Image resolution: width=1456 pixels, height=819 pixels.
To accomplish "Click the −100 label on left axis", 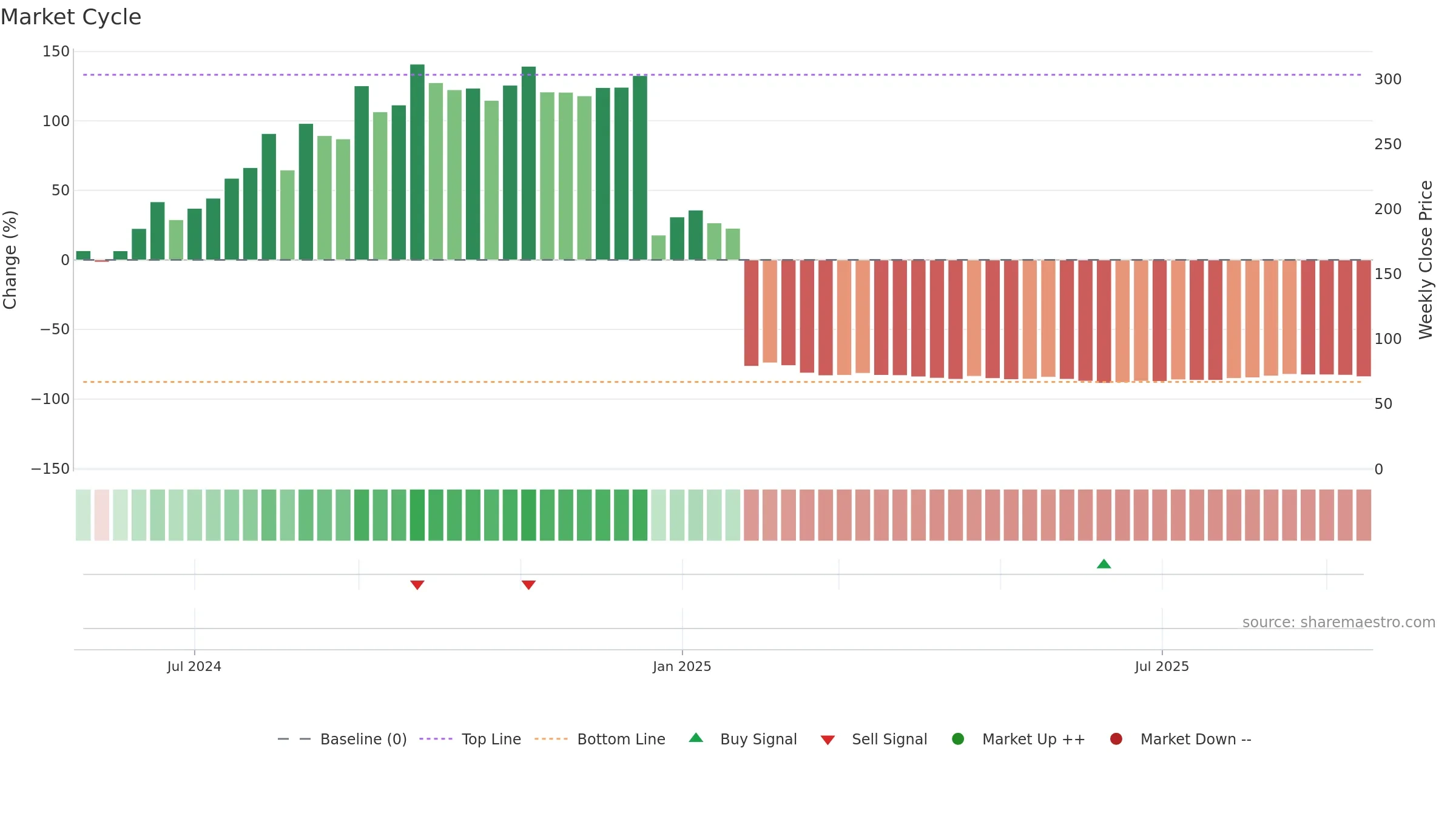I will (50, 399).
